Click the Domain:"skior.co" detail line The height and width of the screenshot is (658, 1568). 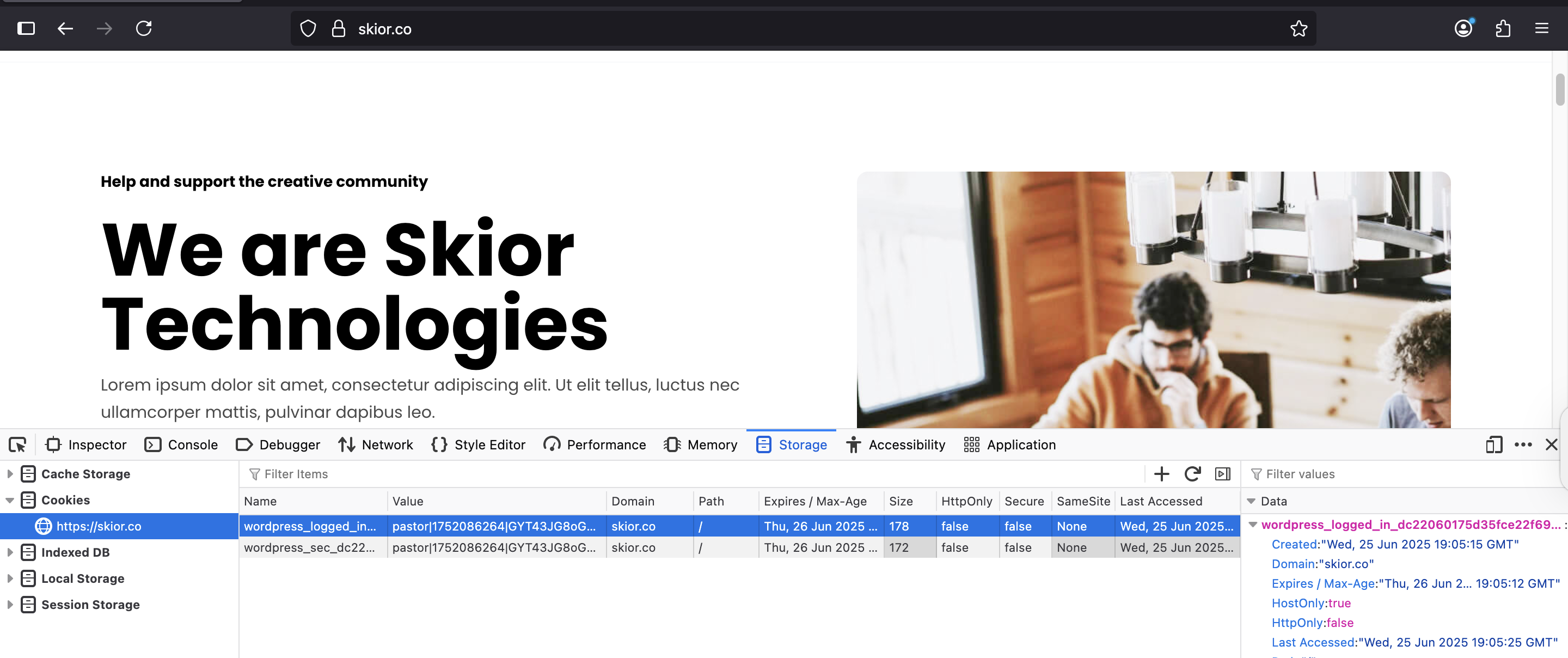tap(1322, 564)
